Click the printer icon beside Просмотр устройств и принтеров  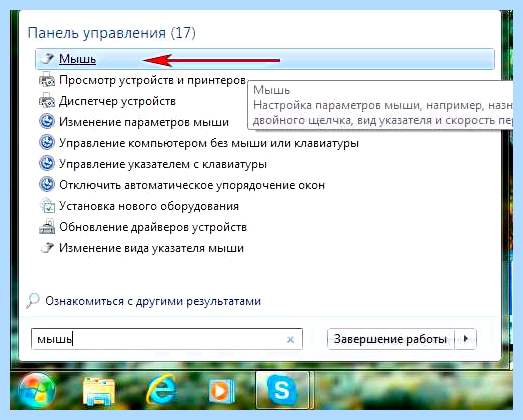pyautogui.click(x=47, y=80)
